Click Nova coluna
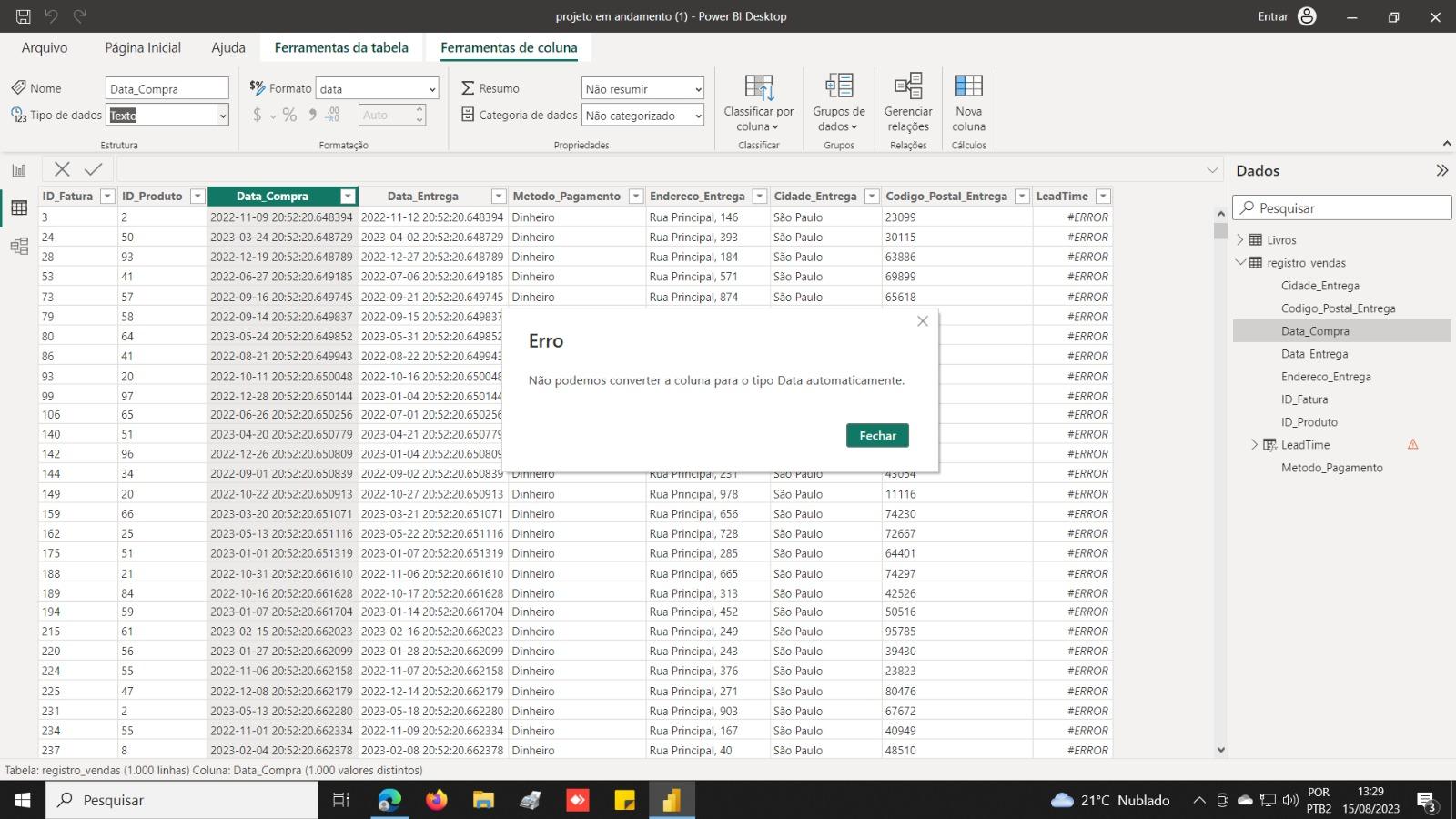 coord(969,103)
